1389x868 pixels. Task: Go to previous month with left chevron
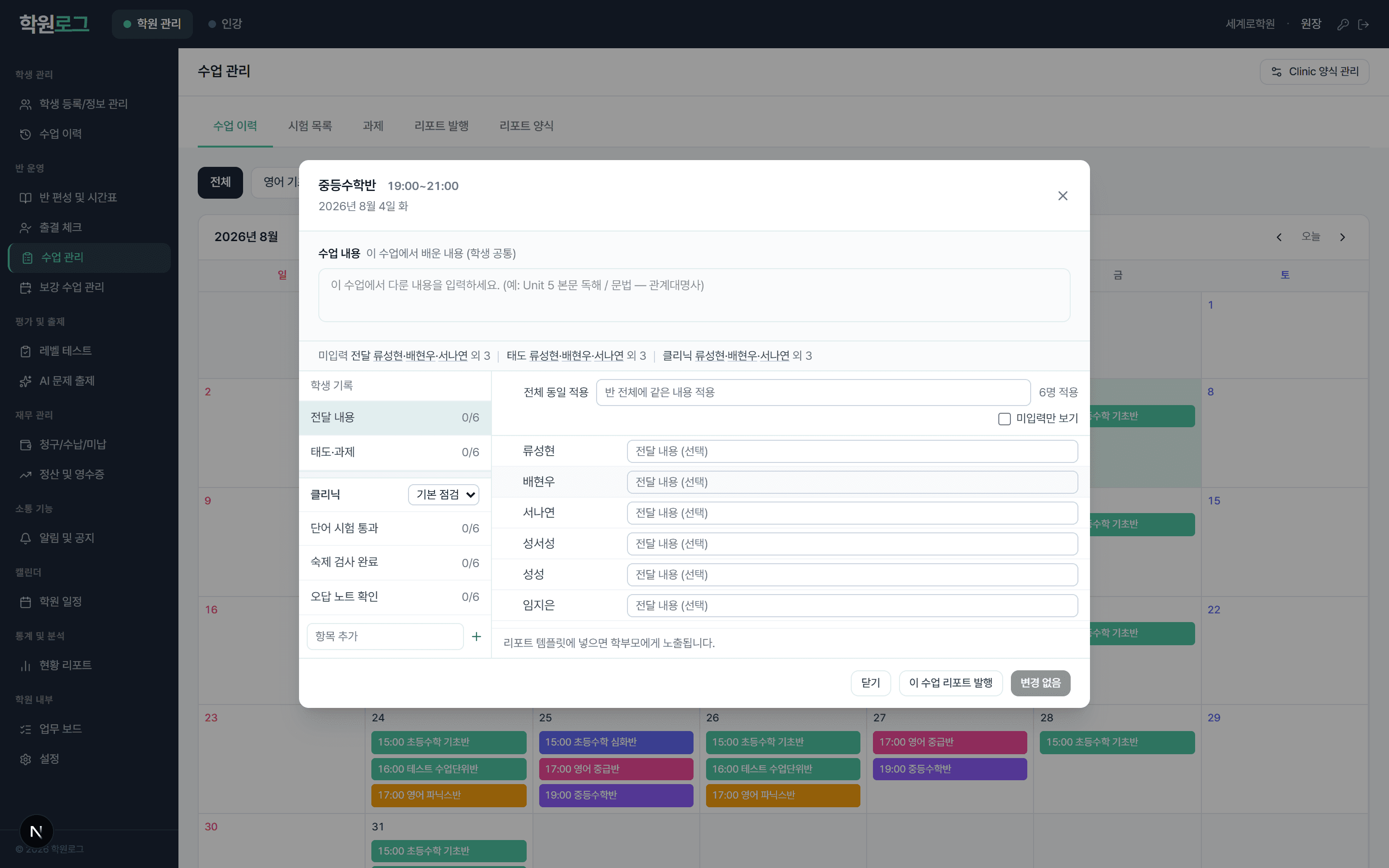pyautogui.click(x=1279, y=237)
